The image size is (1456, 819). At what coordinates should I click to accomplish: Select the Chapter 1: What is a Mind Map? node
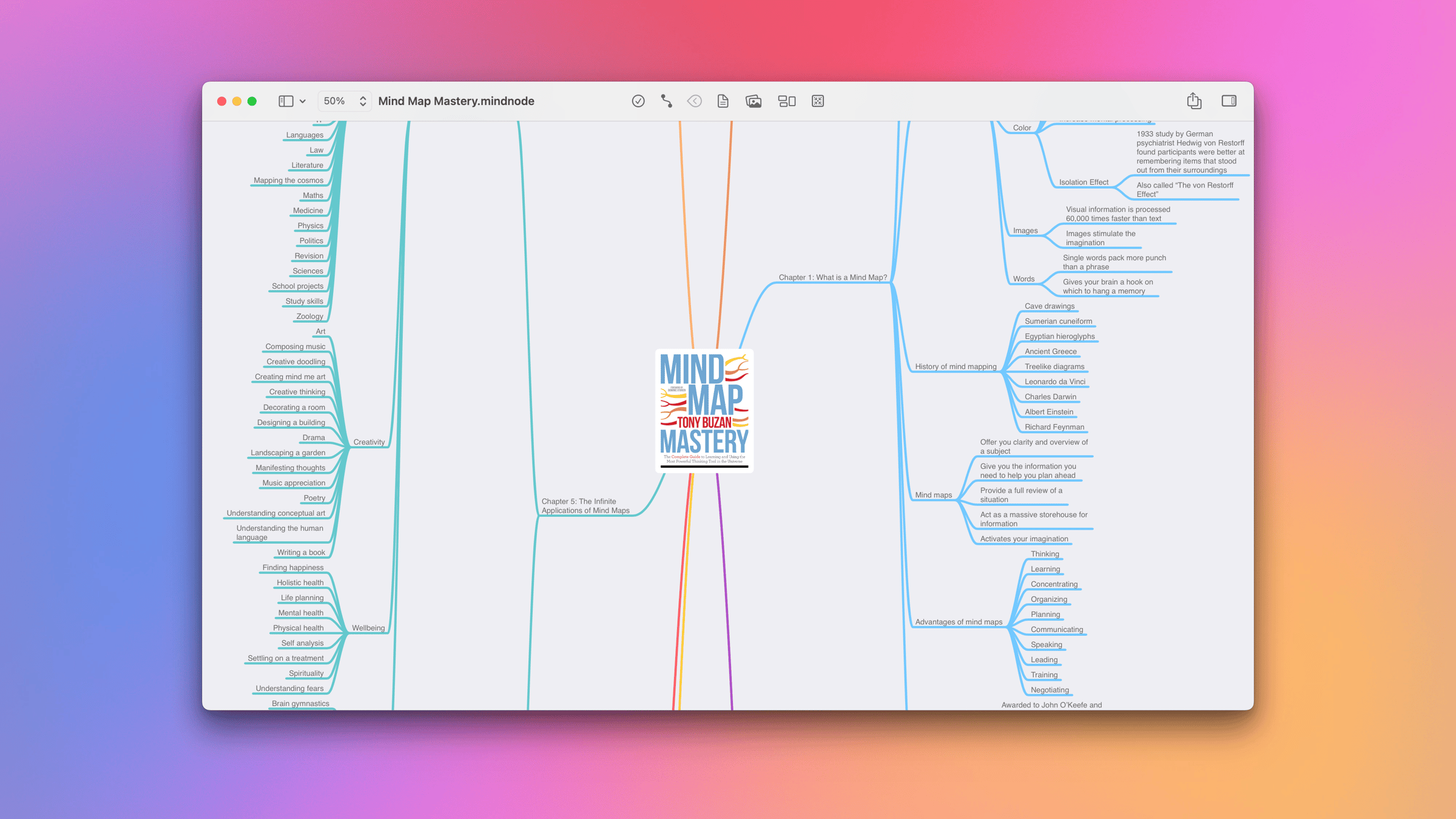pos(832,277)
